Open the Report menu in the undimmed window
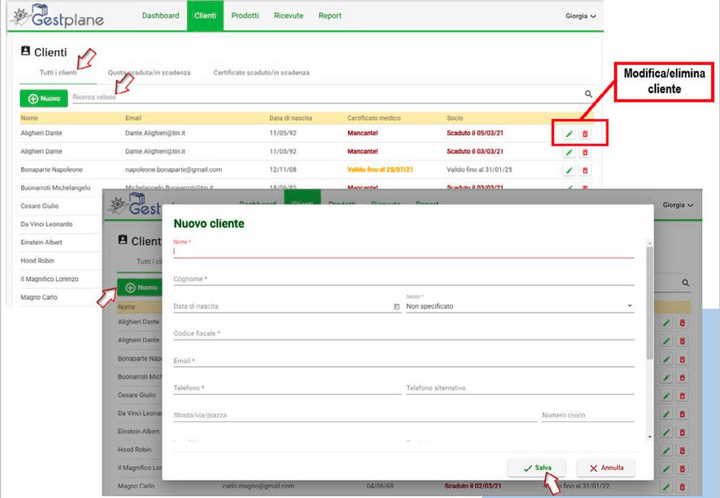The image size is (720, 498). click(330, 16)
